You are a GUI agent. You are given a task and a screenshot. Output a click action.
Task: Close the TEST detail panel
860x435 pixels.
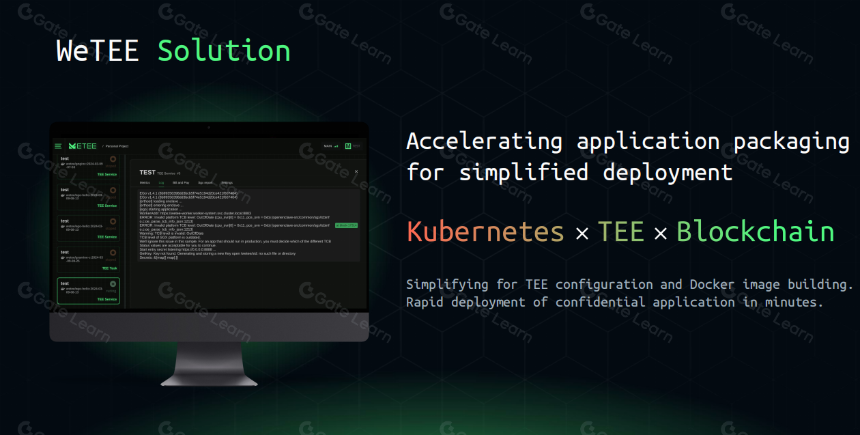[x=357, y=172]
